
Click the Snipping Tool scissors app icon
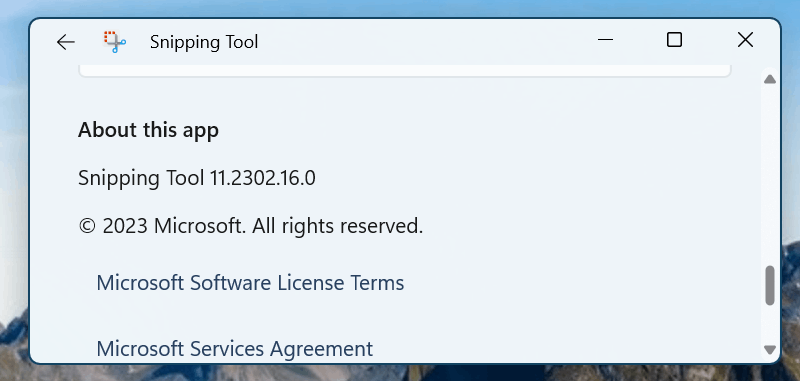coord(115,42)
